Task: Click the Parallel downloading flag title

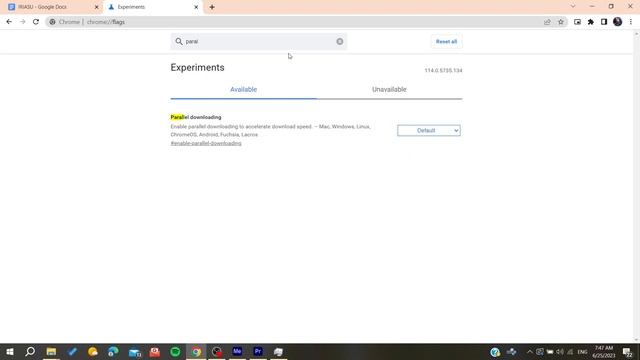Action: coord(196,117)
